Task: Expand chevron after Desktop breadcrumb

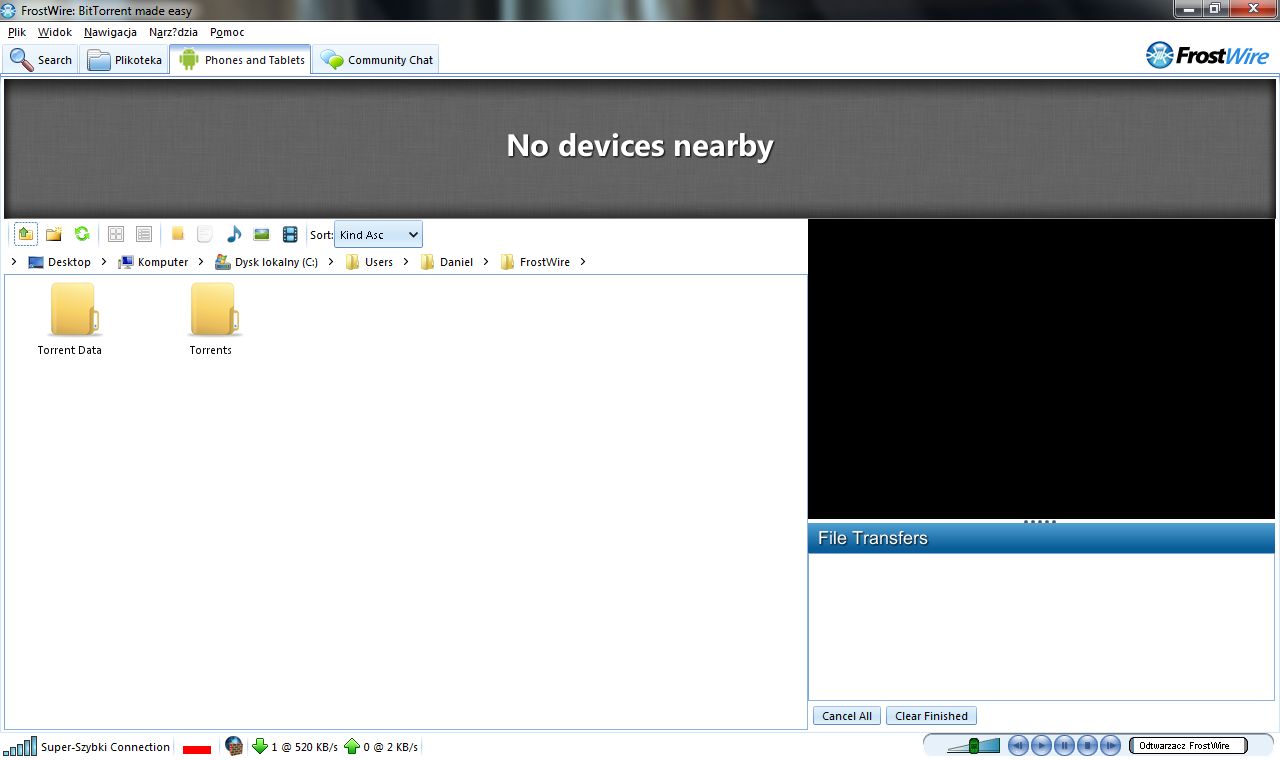Action: (104, 262)
